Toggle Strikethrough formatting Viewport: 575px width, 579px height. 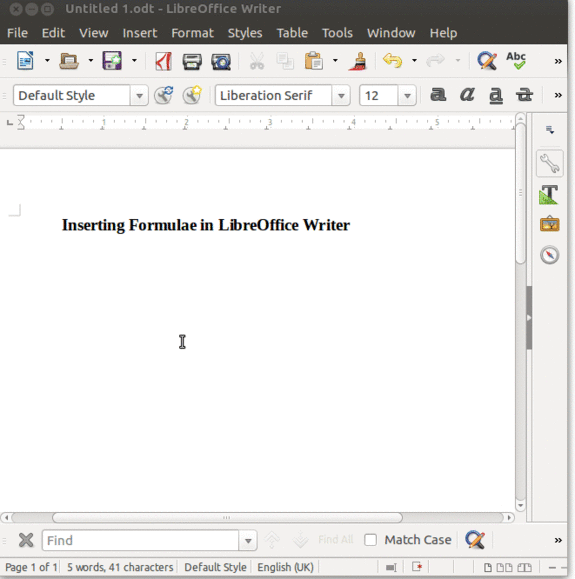coord(524,95)
